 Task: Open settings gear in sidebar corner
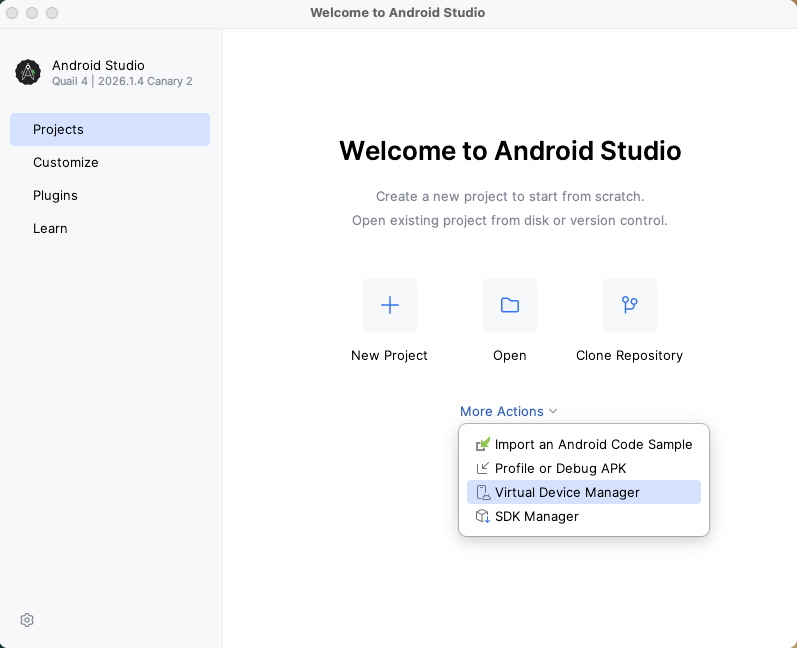pos(27,620)
